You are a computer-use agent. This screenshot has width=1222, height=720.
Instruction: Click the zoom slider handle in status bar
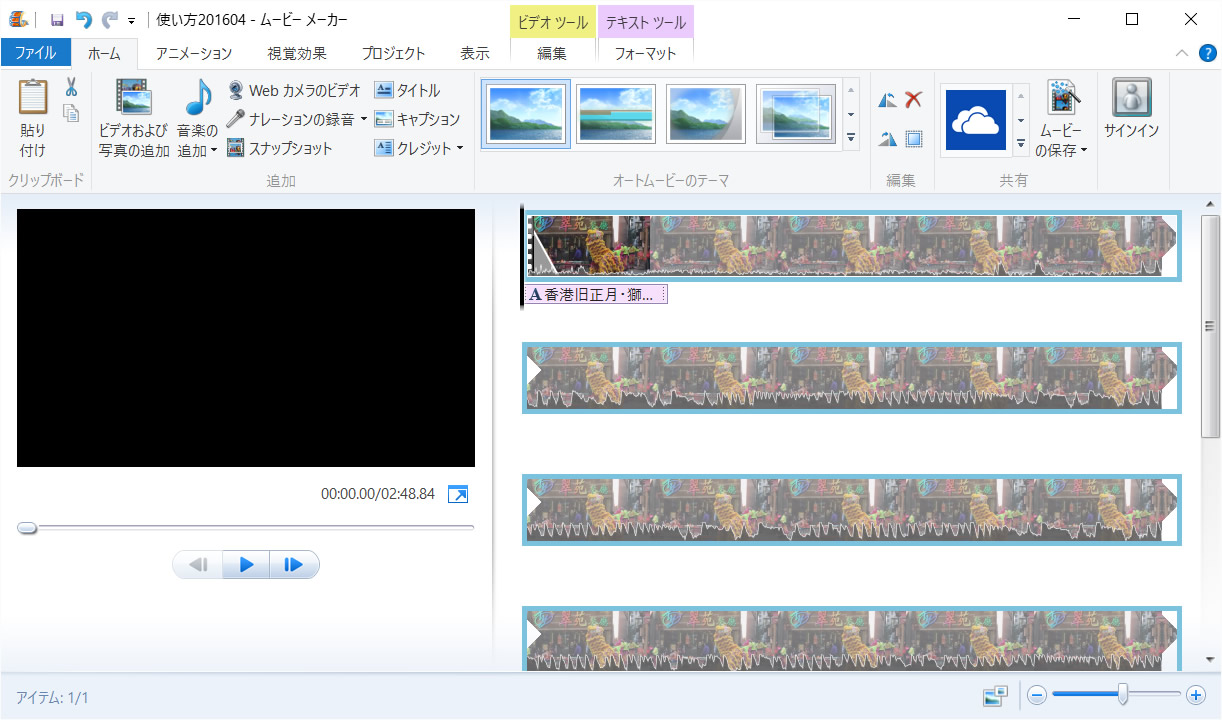(1124, 695)
